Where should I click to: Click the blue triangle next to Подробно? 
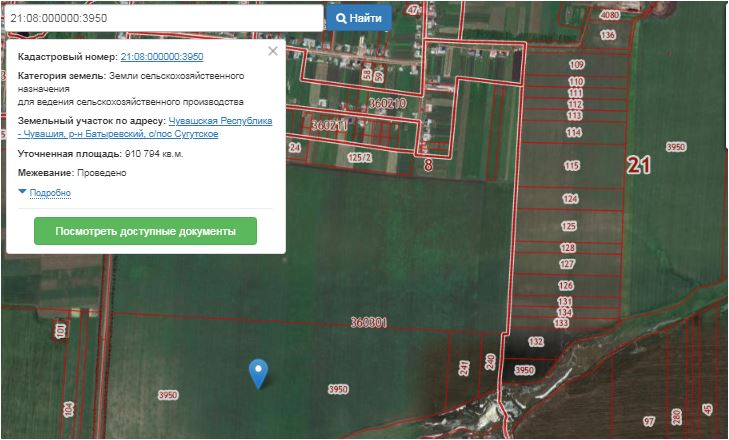22,191
